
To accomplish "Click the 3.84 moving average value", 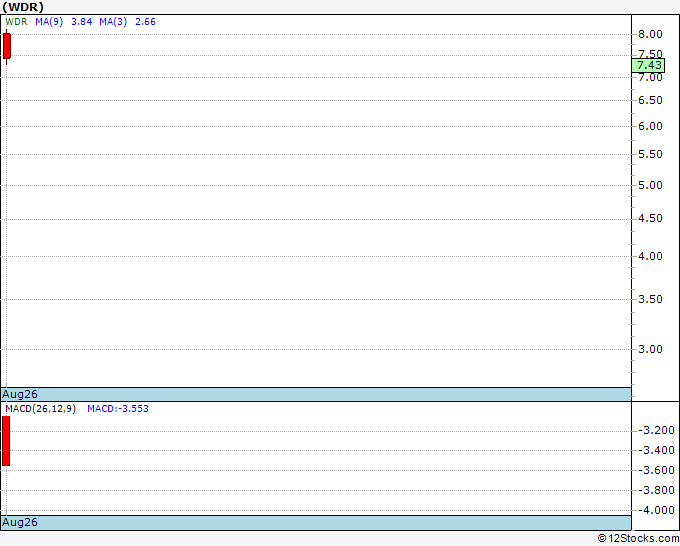I will 82,22.
